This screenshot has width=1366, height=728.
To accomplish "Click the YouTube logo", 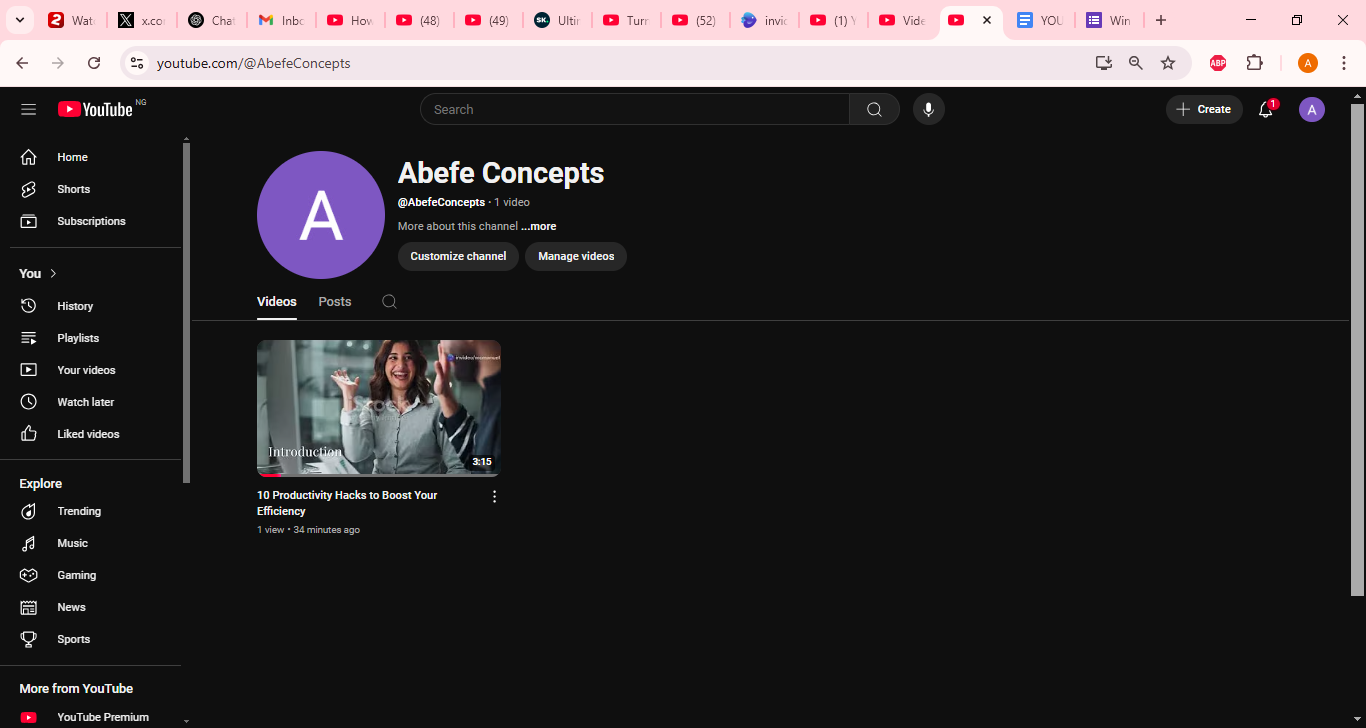I will [95, 109].
